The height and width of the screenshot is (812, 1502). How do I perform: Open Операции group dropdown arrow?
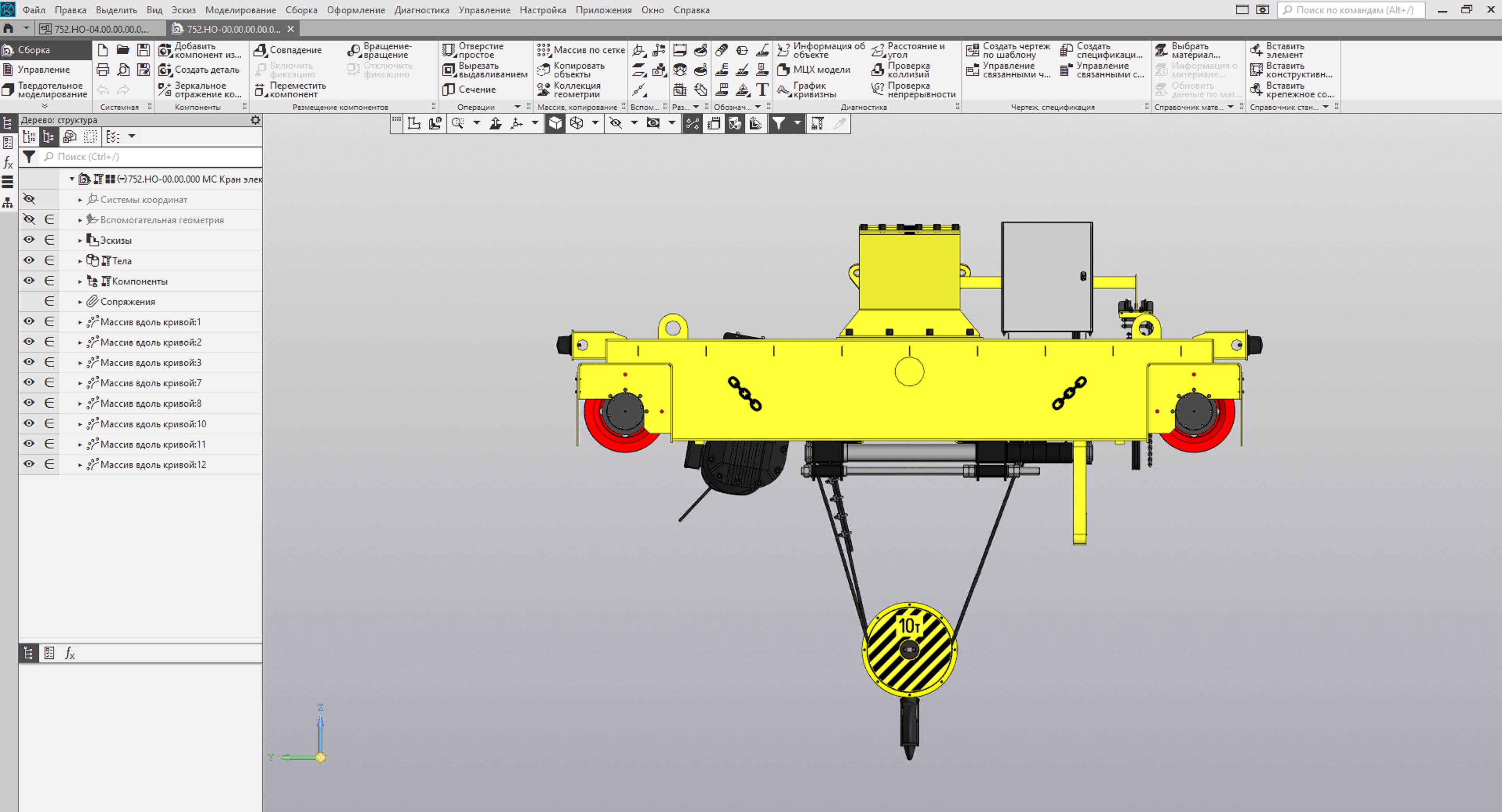[517, 107]
